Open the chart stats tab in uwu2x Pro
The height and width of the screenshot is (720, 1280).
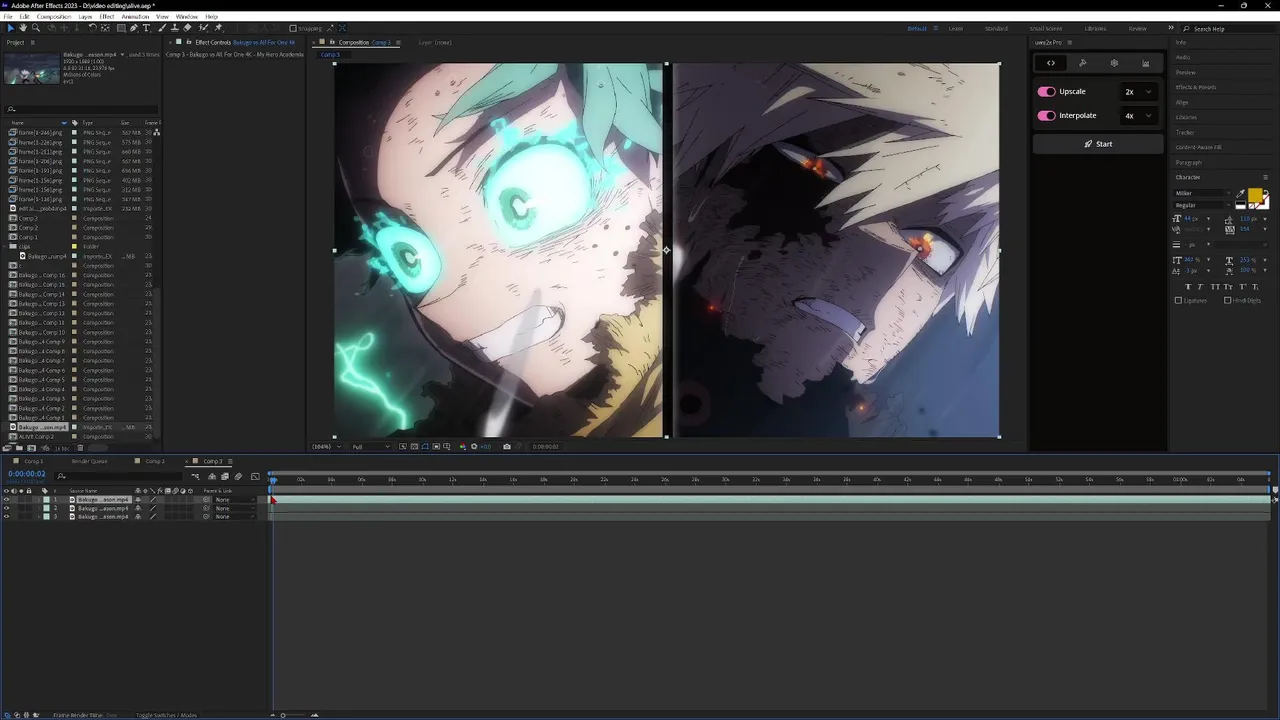[x=1146, y=63]
